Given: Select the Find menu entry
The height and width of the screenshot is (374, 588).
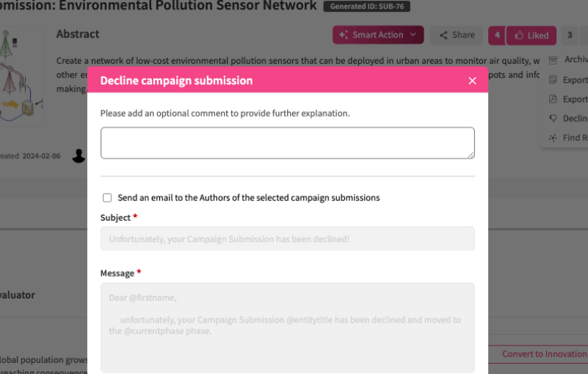Looking at the screenshot, I should (574, 138).
